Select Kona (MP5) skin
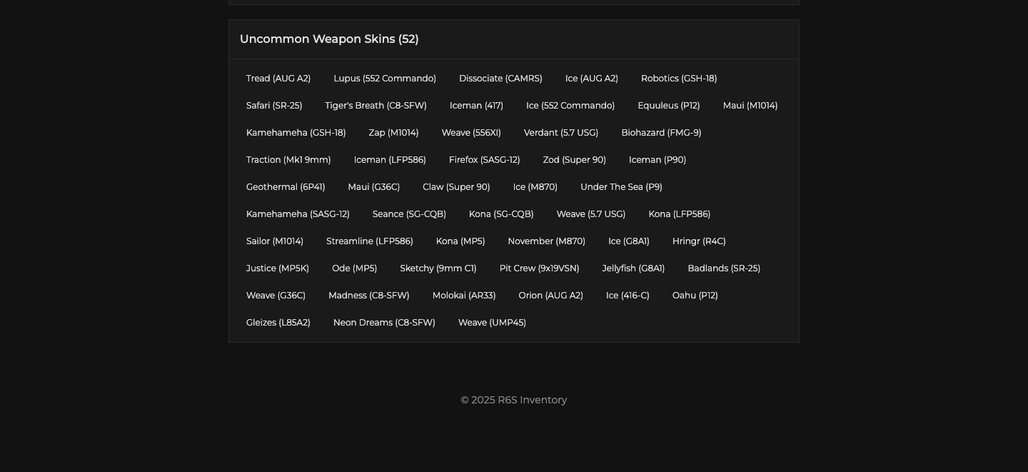 (x=460, y=241)
